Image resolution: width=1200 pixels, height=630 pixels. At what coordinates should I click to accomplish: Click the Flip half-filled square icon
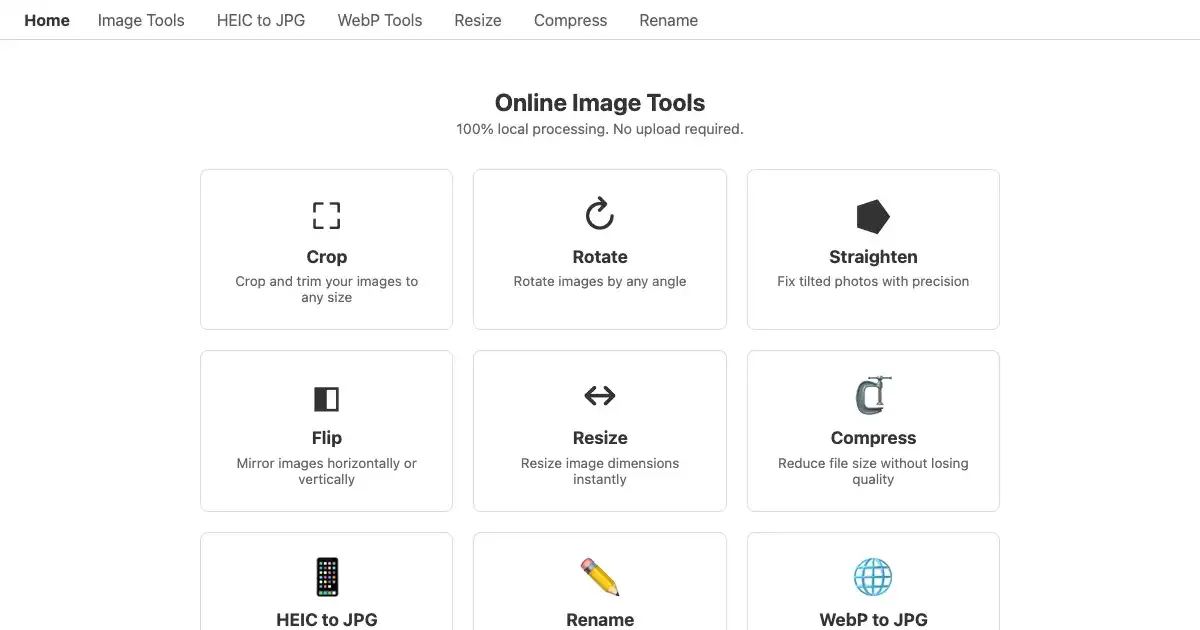pyautogui.click(x=326, y=399)
